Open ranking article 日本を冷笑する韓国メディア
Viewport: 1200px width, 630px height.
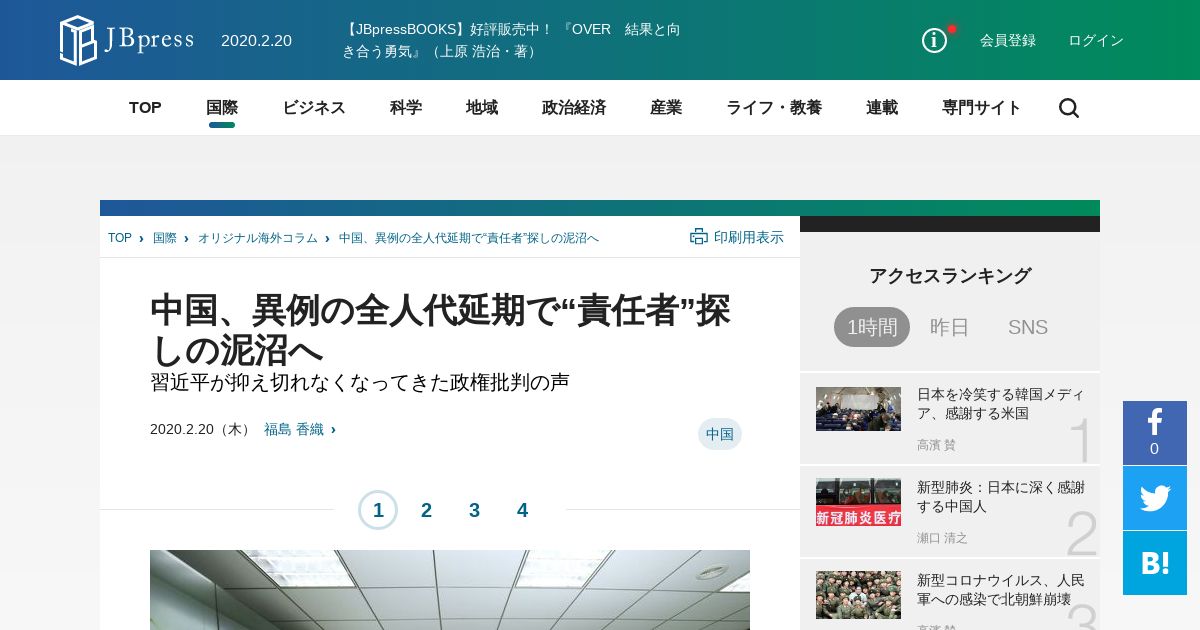(x=1001, y=404)
